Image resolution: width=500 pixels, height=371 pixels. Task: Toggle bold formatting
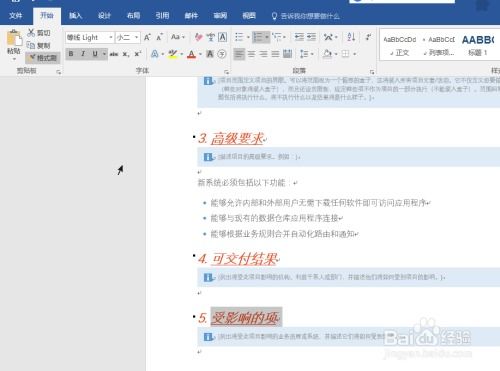tap(71, 54)
